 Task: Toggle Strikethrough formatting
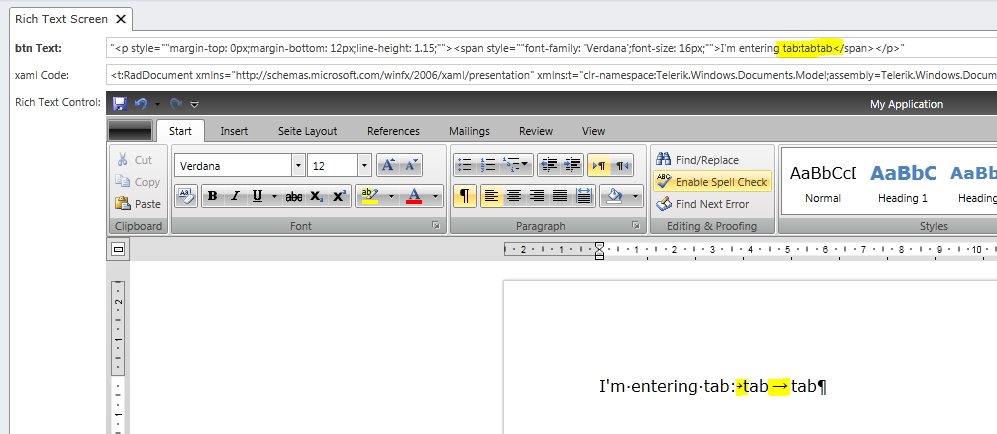click(x=294, y=196)
